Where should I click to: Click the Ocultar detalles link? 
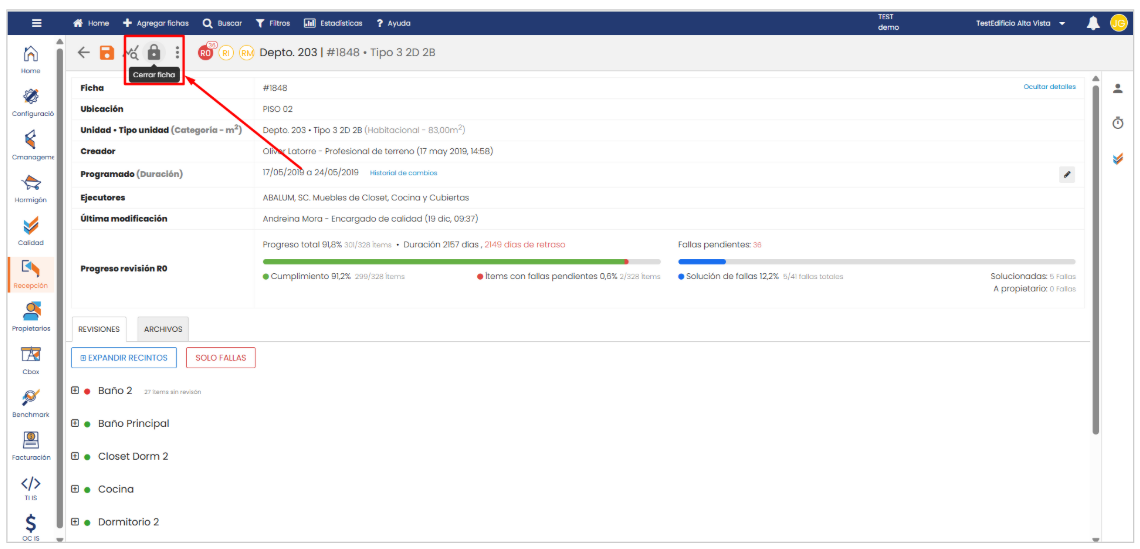pyautogui.click(x=1049, y=87)
